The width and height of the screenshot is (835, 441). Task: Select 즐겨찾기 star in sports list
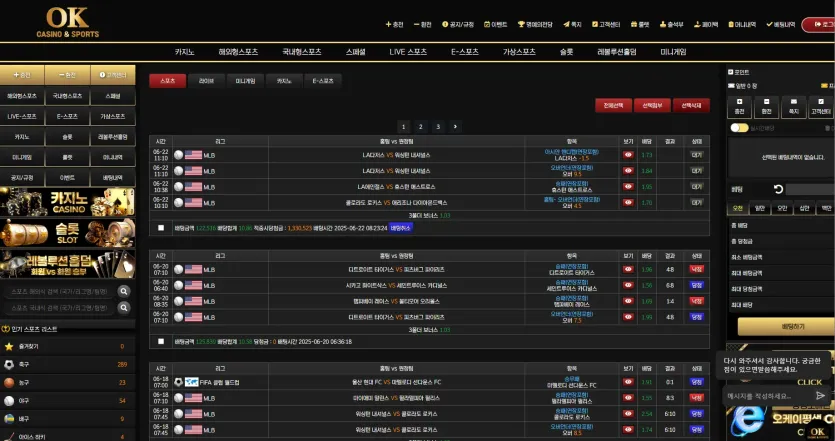(68, 346)
